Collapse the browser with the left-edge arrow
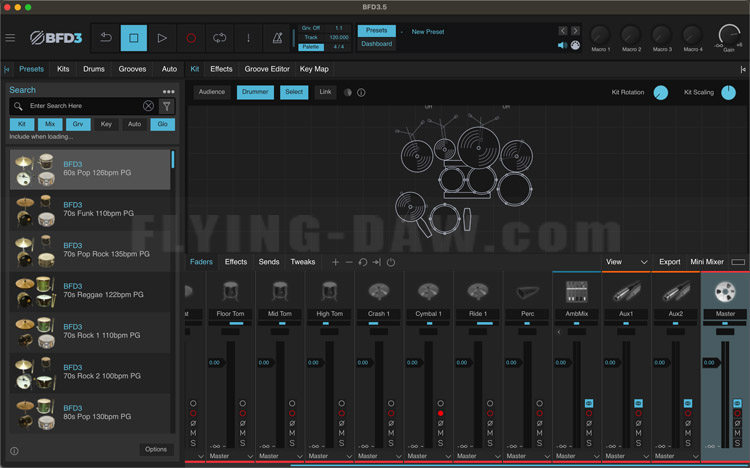750x468 pixels. [7, 69]
